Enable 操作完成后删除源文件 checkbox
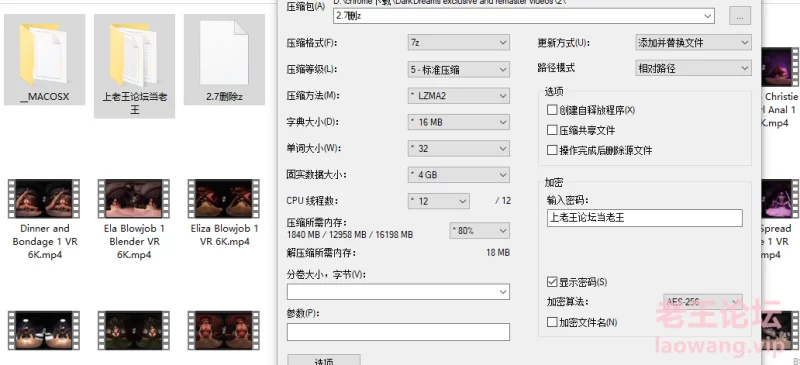The height and width of the screenshot is (365, 800). click(x=552, y=150)
